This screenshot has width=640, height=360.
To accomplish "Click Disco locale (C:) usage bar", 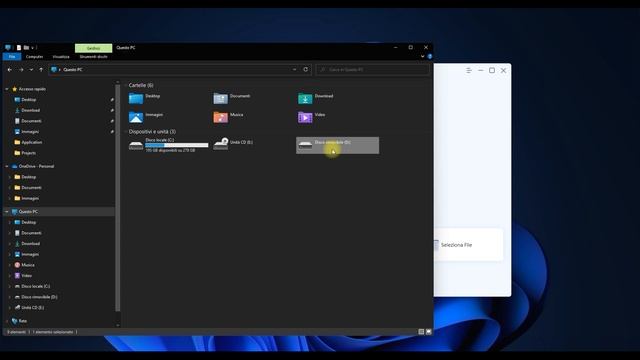I will [x=177, y=145].
